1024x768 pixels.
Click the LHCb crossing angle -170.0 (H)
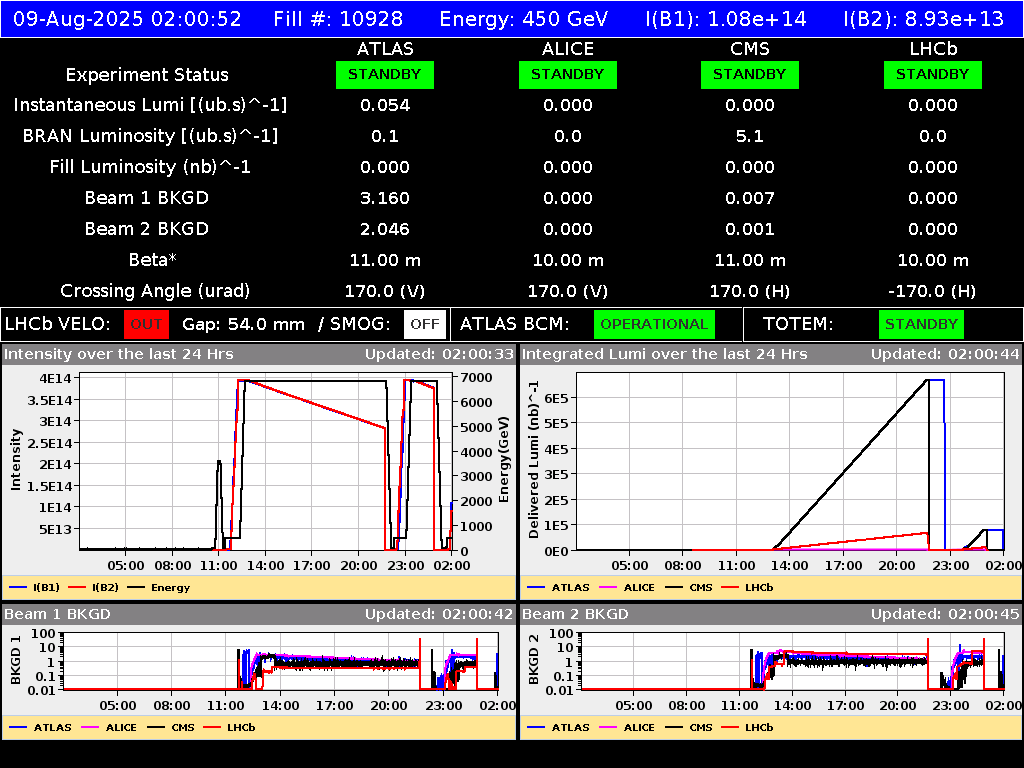click(x=933, y=291)
